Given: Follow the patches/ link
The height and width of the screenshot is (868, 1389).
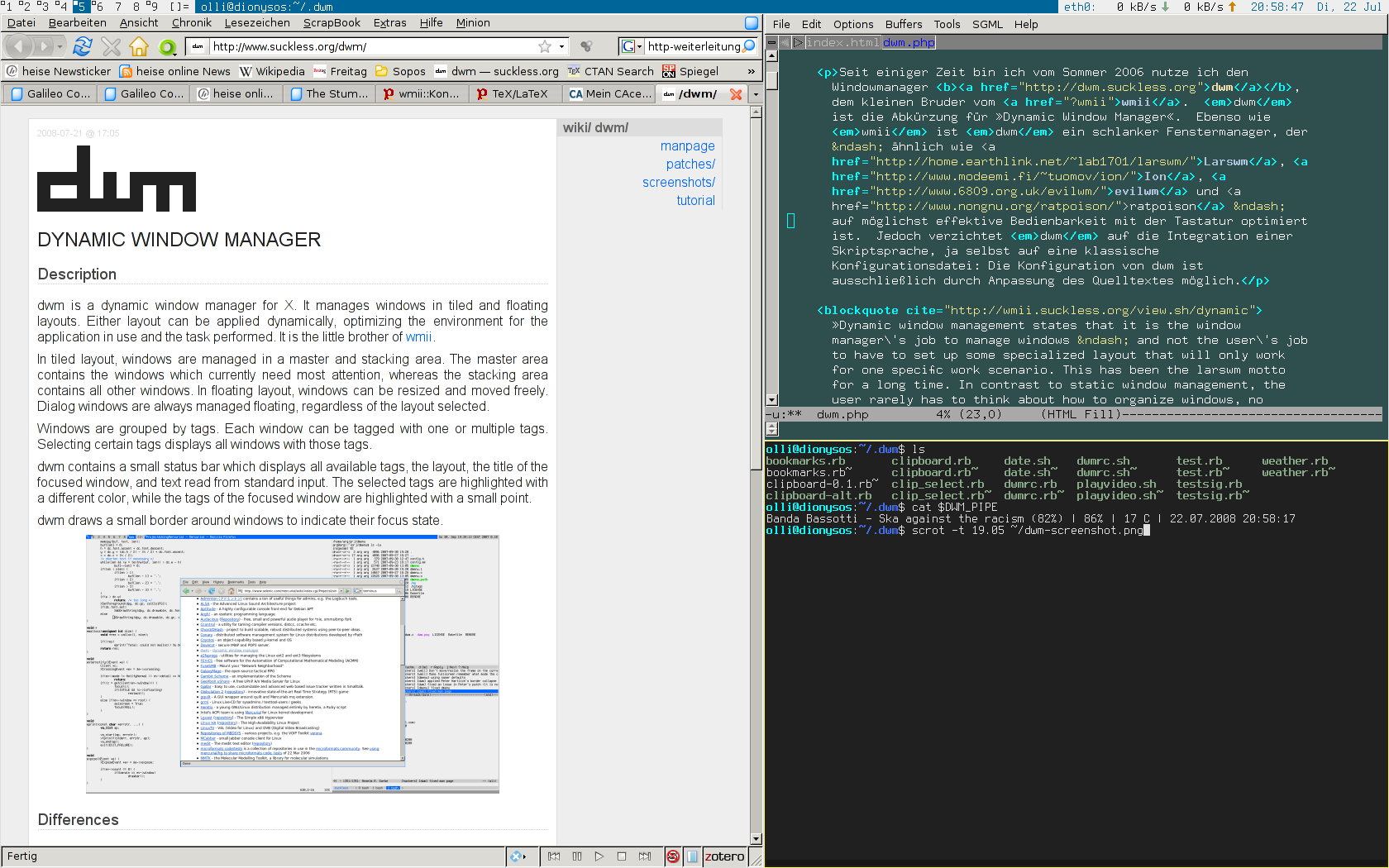Looking at the screenshot, I should click(x=690, y=165).
